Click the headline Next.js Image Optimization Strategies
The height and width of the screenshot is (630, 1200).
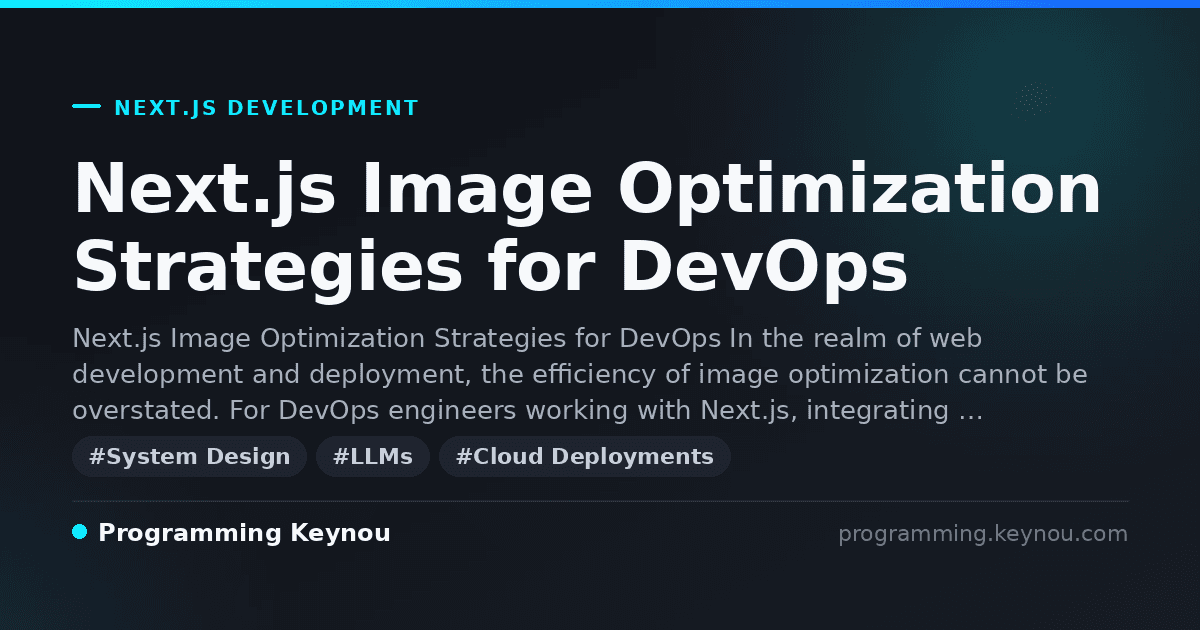tap(587, 228)
